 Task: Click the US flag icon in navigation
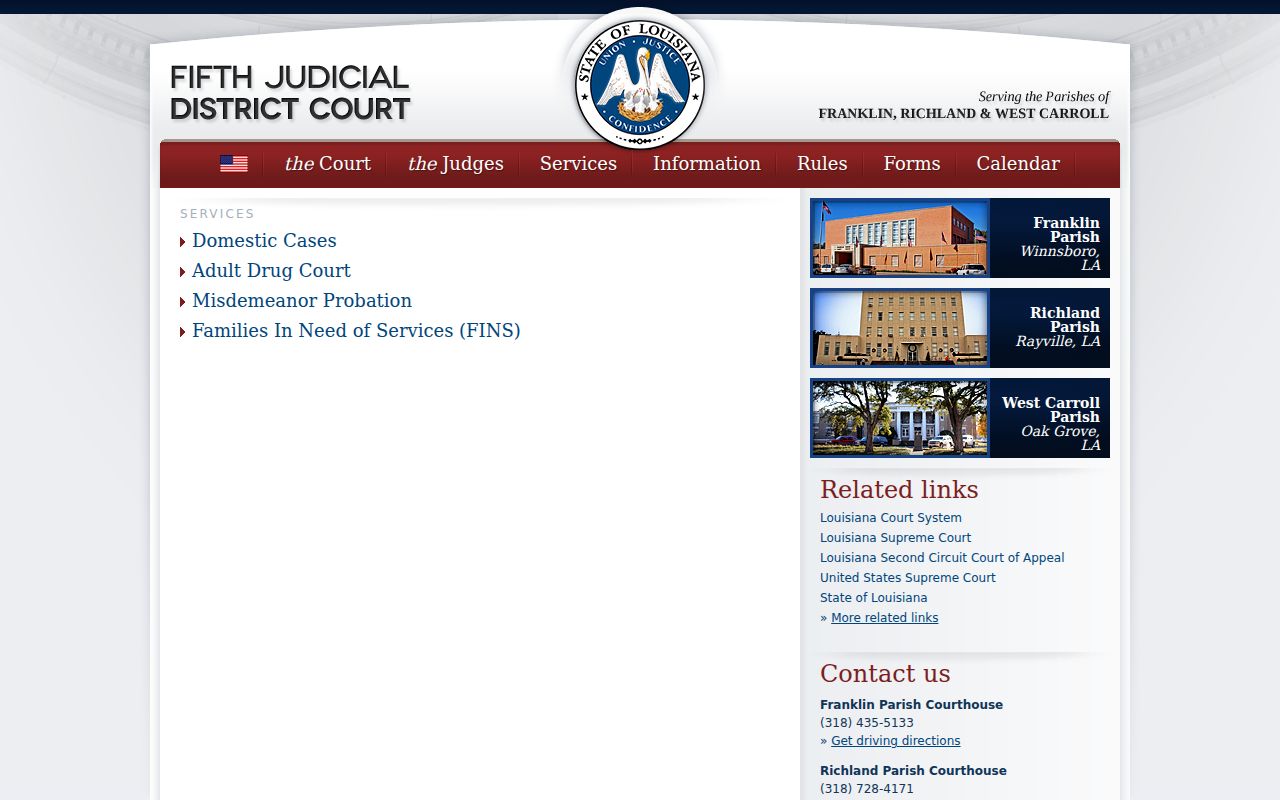coord(234,164)
